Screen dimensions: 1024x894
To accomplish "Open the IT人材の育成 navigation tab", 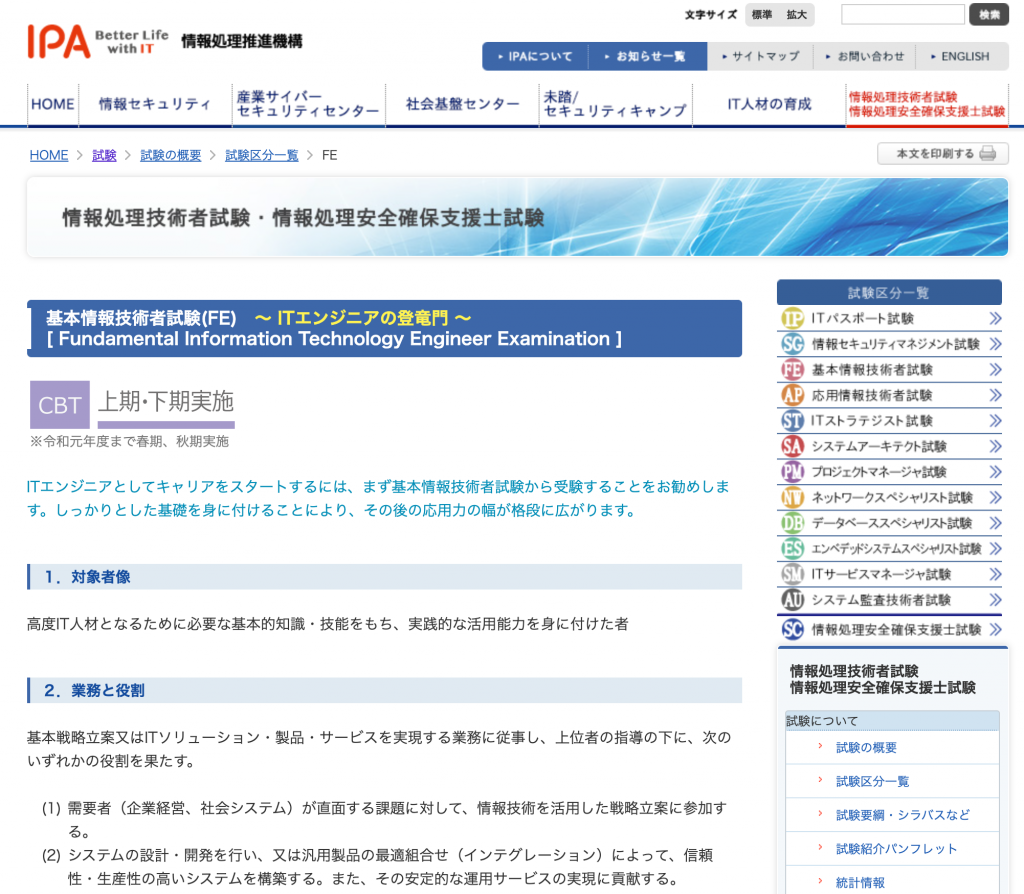I will pyautogui.click(x=769, y=104).
